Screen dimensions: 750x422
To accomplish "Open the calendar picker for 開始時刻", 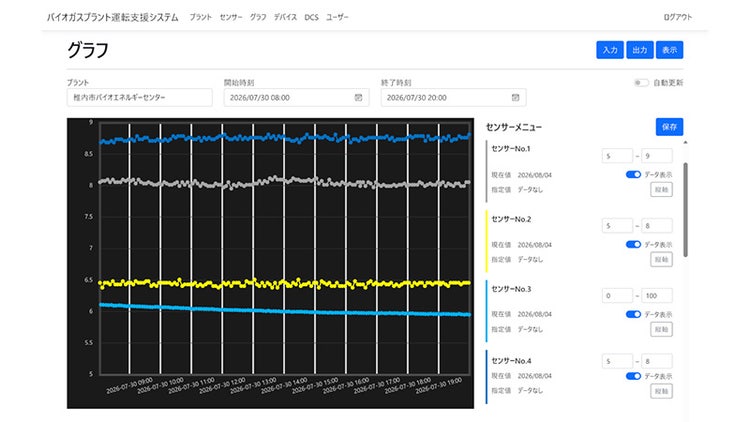I will 358,98.
